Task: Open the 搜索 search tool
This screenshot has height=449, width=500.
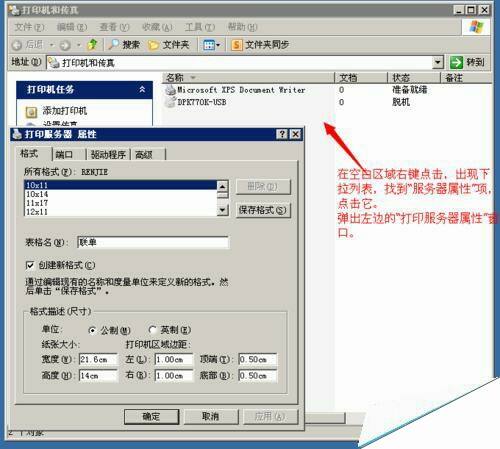Action: tap(124, 44)
